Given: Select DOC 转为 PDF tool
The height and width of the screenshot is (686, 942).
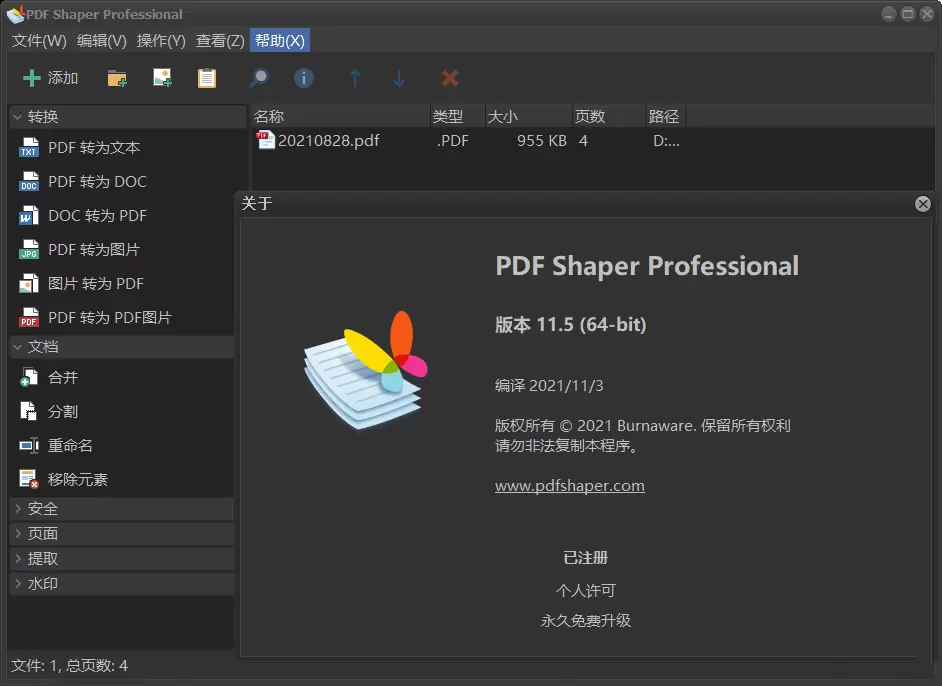Looking at the screenshot, I should [97, 215].
